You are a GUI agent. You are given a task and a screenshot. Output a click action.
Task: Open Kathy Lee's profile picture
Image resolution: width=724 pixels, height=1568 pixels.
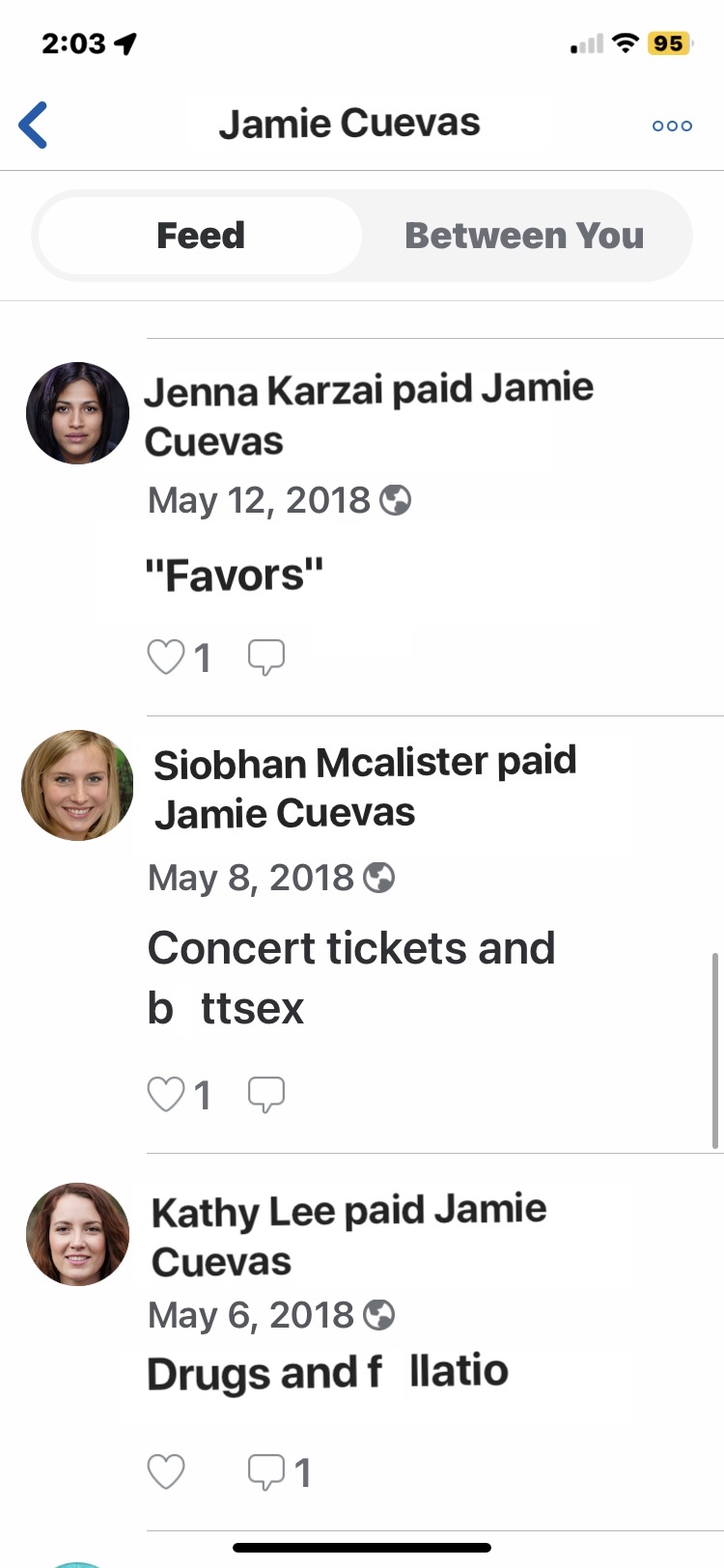click(x=77, y=1234)
